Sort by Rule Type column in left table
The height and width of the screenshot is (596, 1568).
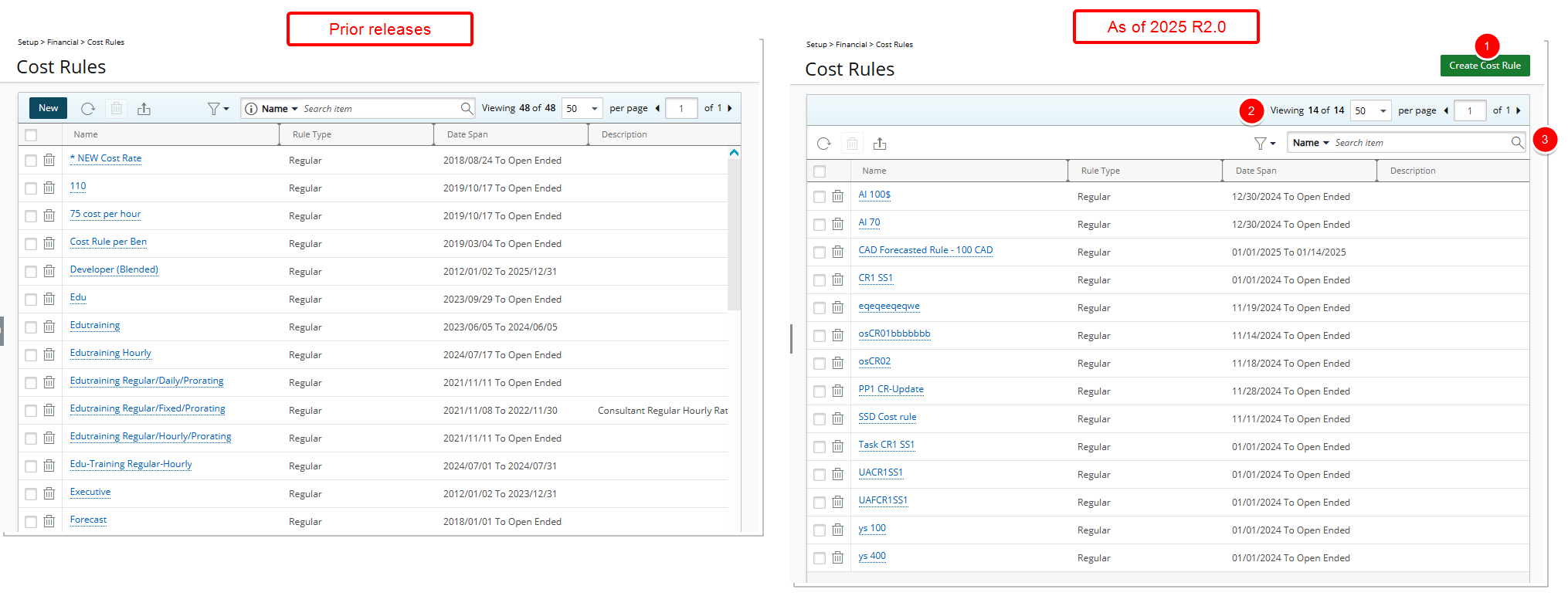pos(312,134)
